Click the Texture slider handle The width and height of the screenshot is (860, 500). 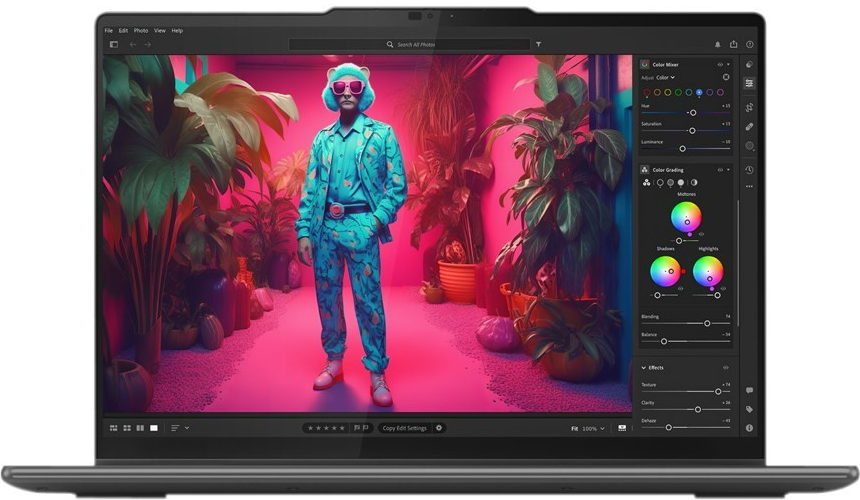click(x=718, y=391)
